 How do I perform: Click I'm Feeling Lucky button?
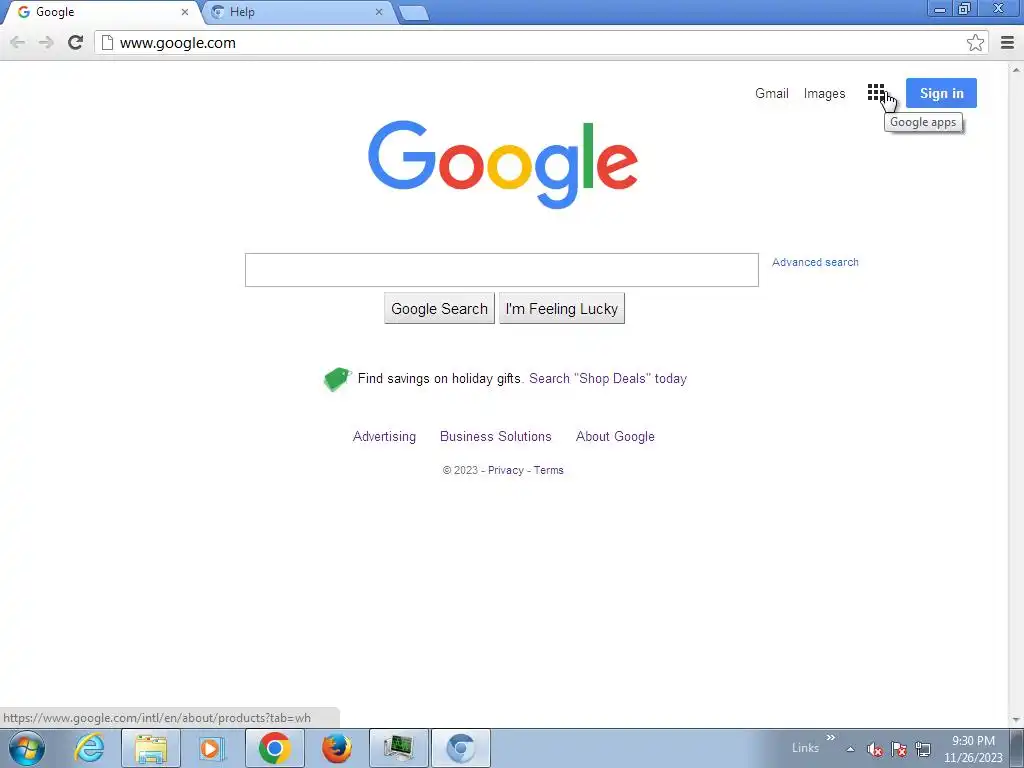point(562,308)
